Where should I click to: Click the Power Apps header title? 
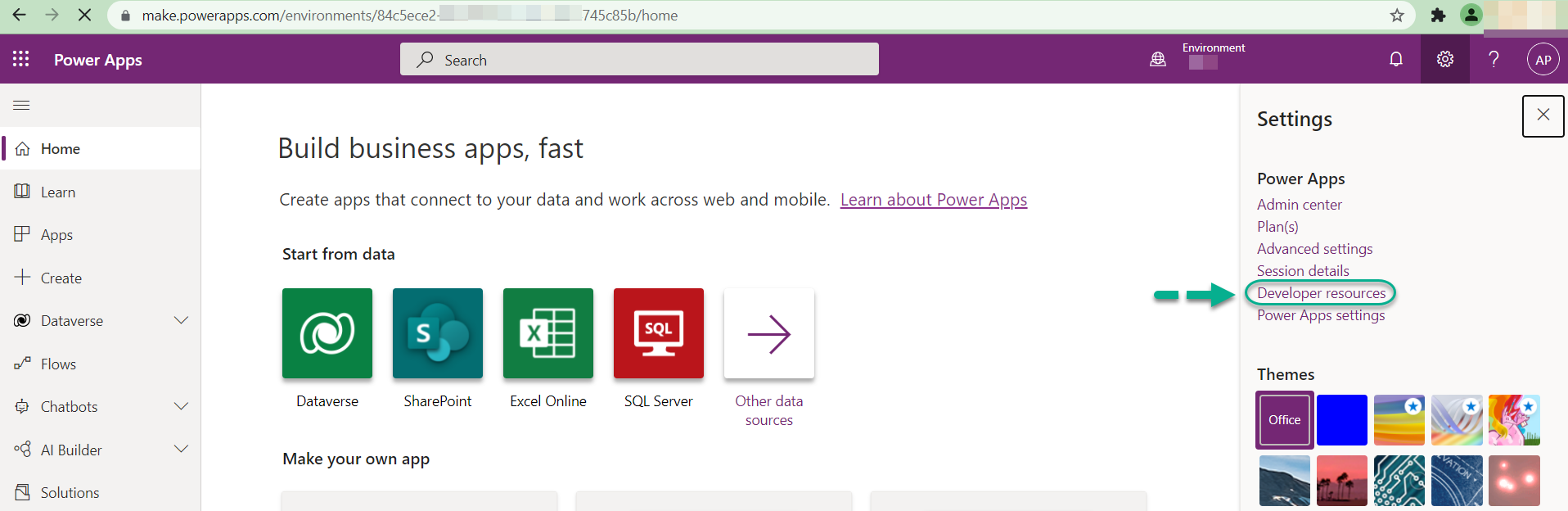(x=98, y=60)
